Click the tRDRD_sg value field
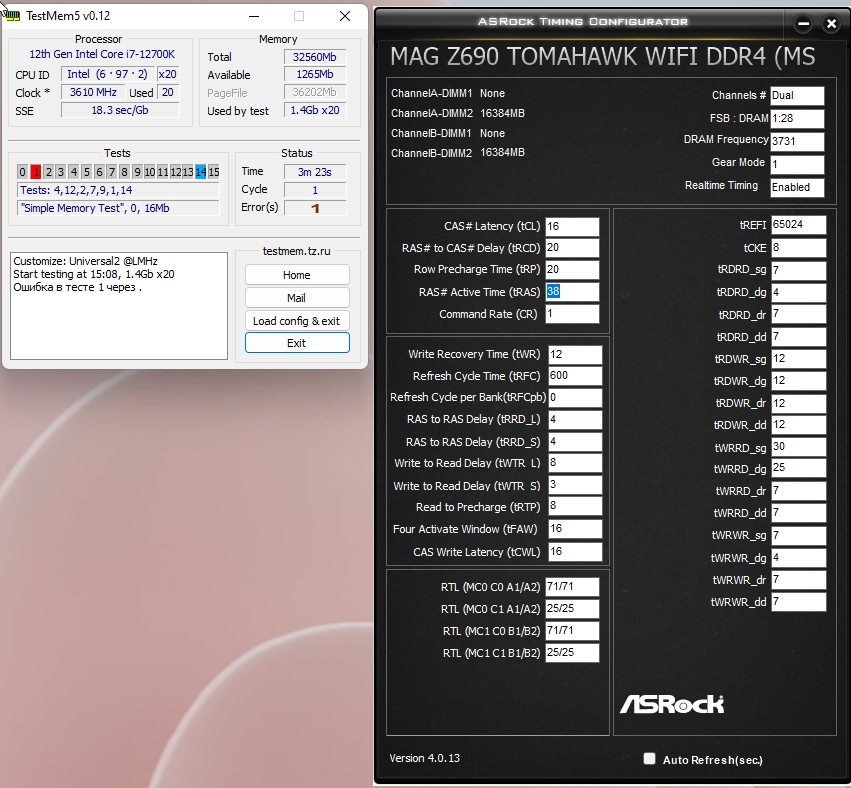 [x=798, y=270]
